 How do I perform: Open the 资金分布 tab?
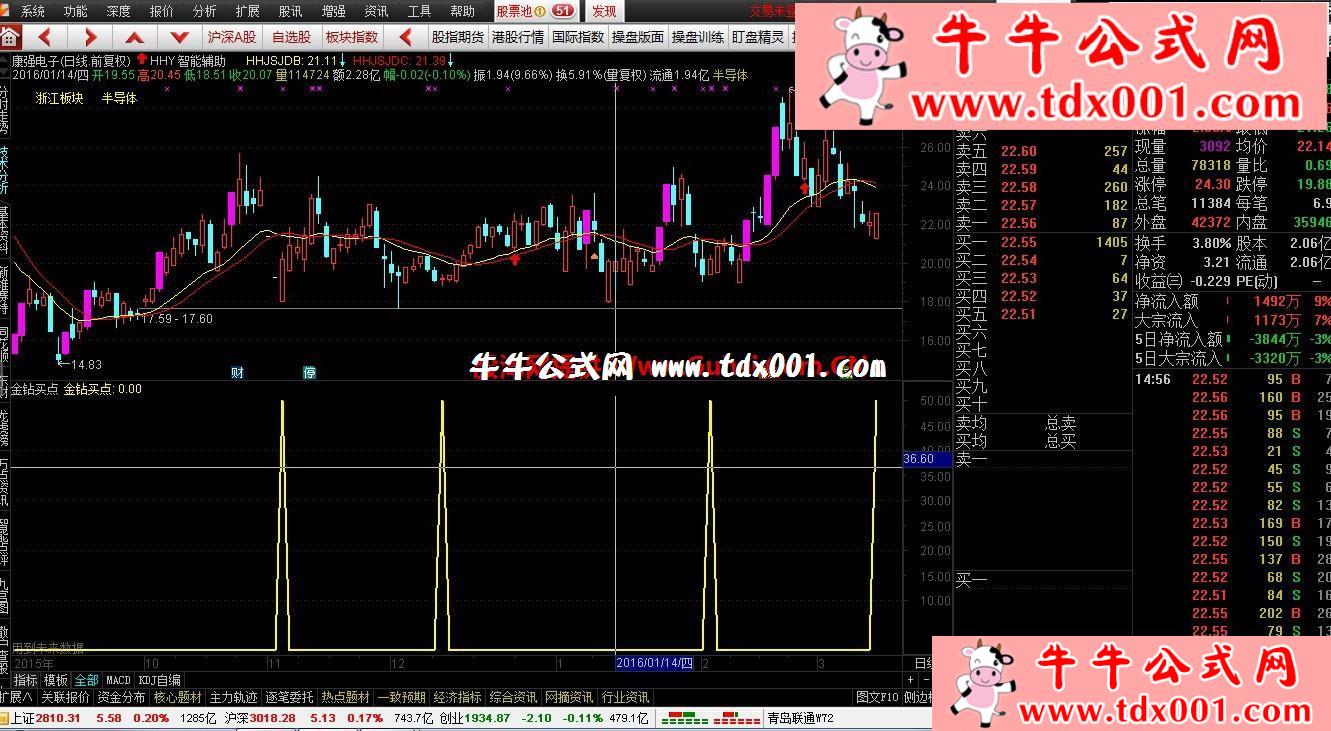(122, 697)
